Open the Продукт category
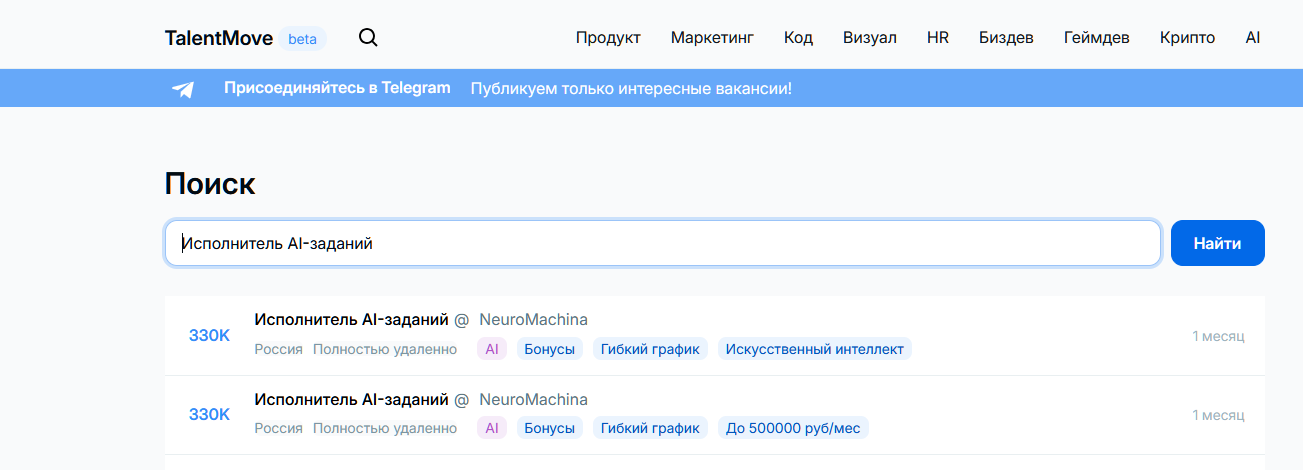The image size is (1303, 470). 608,38
